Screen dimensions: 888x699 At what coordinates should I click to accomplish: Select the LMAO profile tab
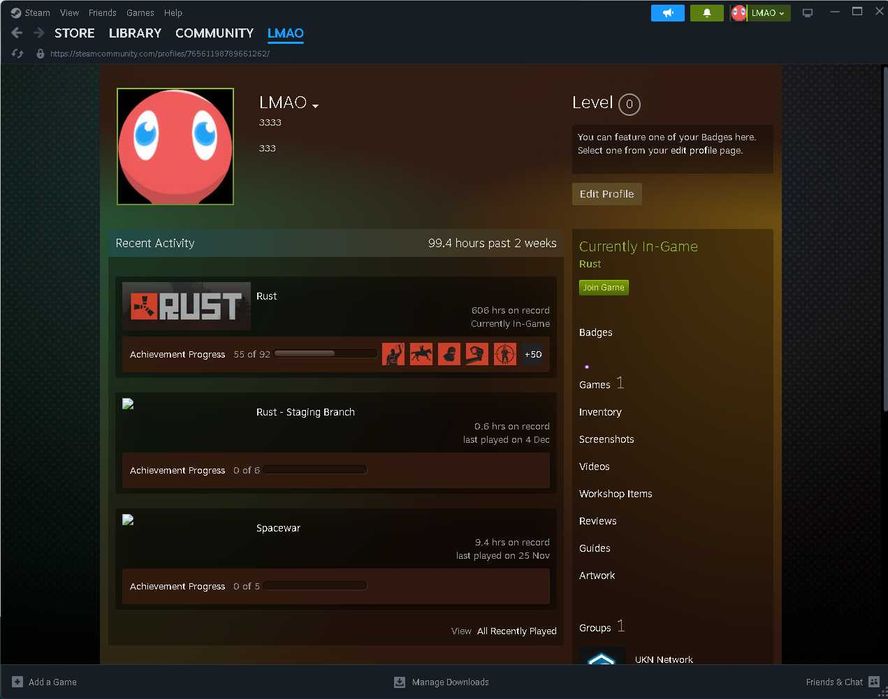point(285,33)
